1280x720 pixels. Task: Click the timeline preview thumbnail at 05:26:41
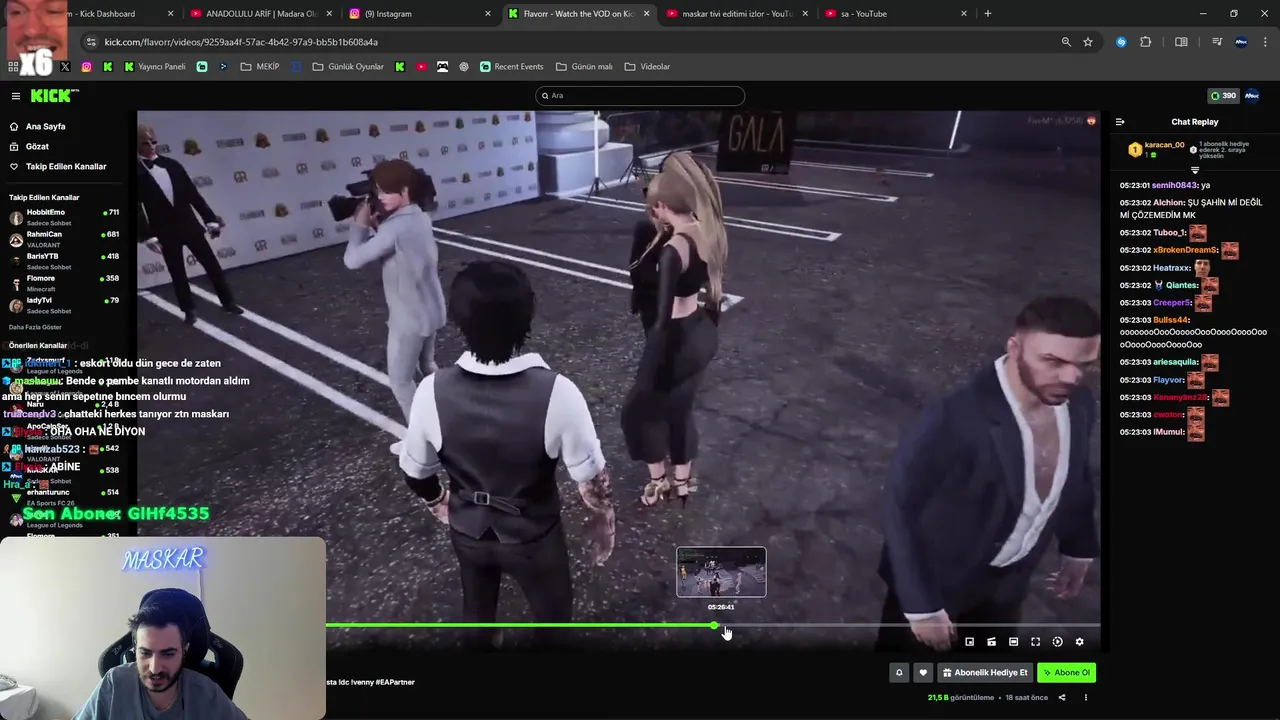tap(721, 572)
